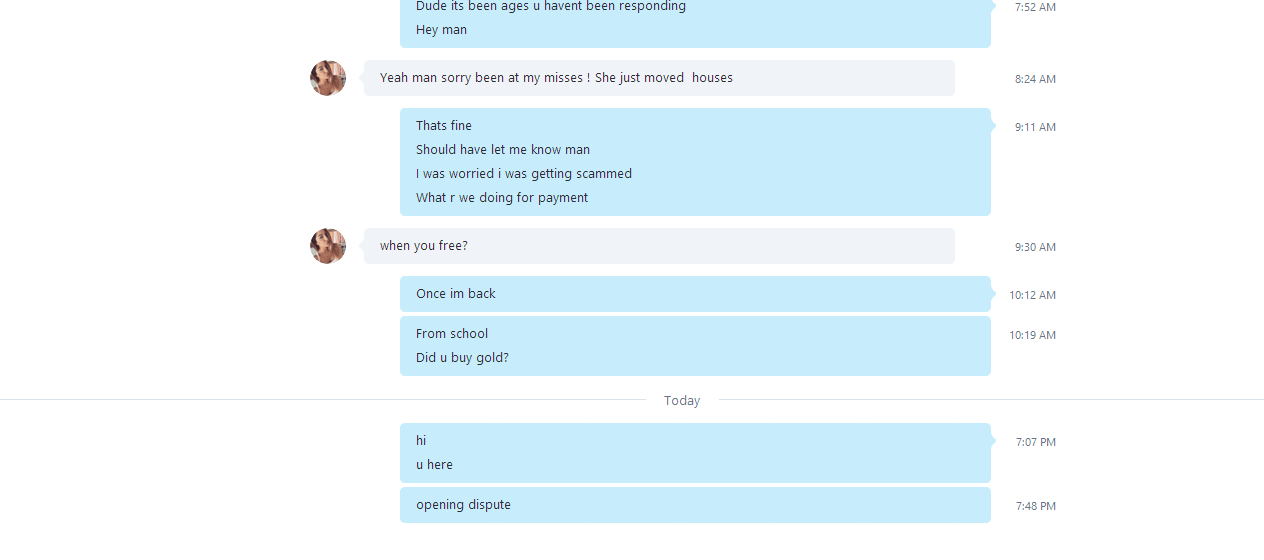This screenshot has height=560, width=1264.
Task: Click the avatar beside 'Yeah man sorry' message
Action: pyautogui.click(x=328, y=78)
